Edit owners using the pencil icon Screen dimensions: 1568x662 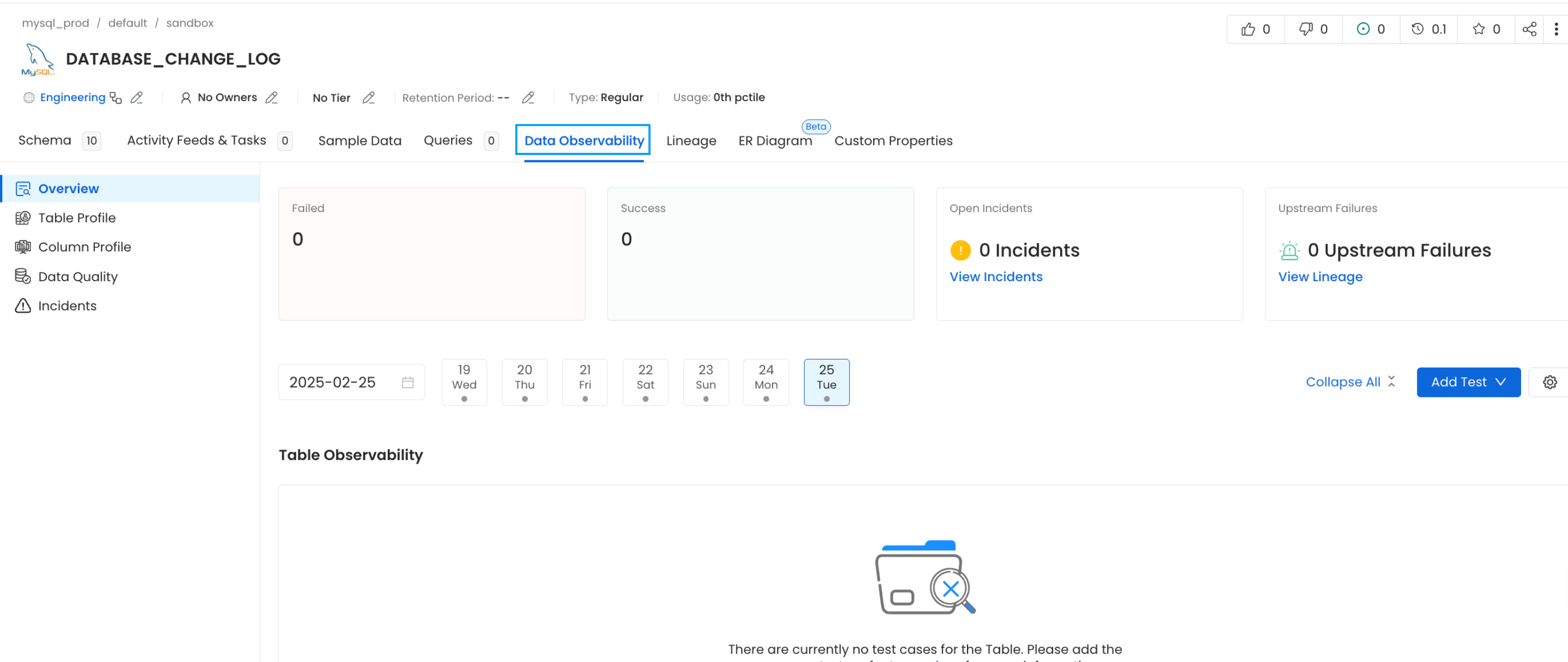[x=273, y=97]
